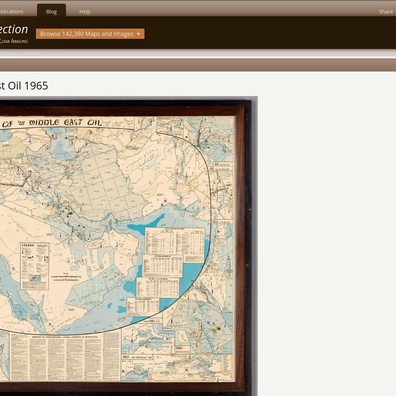
Task: Click the top statistics table inset
Action: [175, 241]
